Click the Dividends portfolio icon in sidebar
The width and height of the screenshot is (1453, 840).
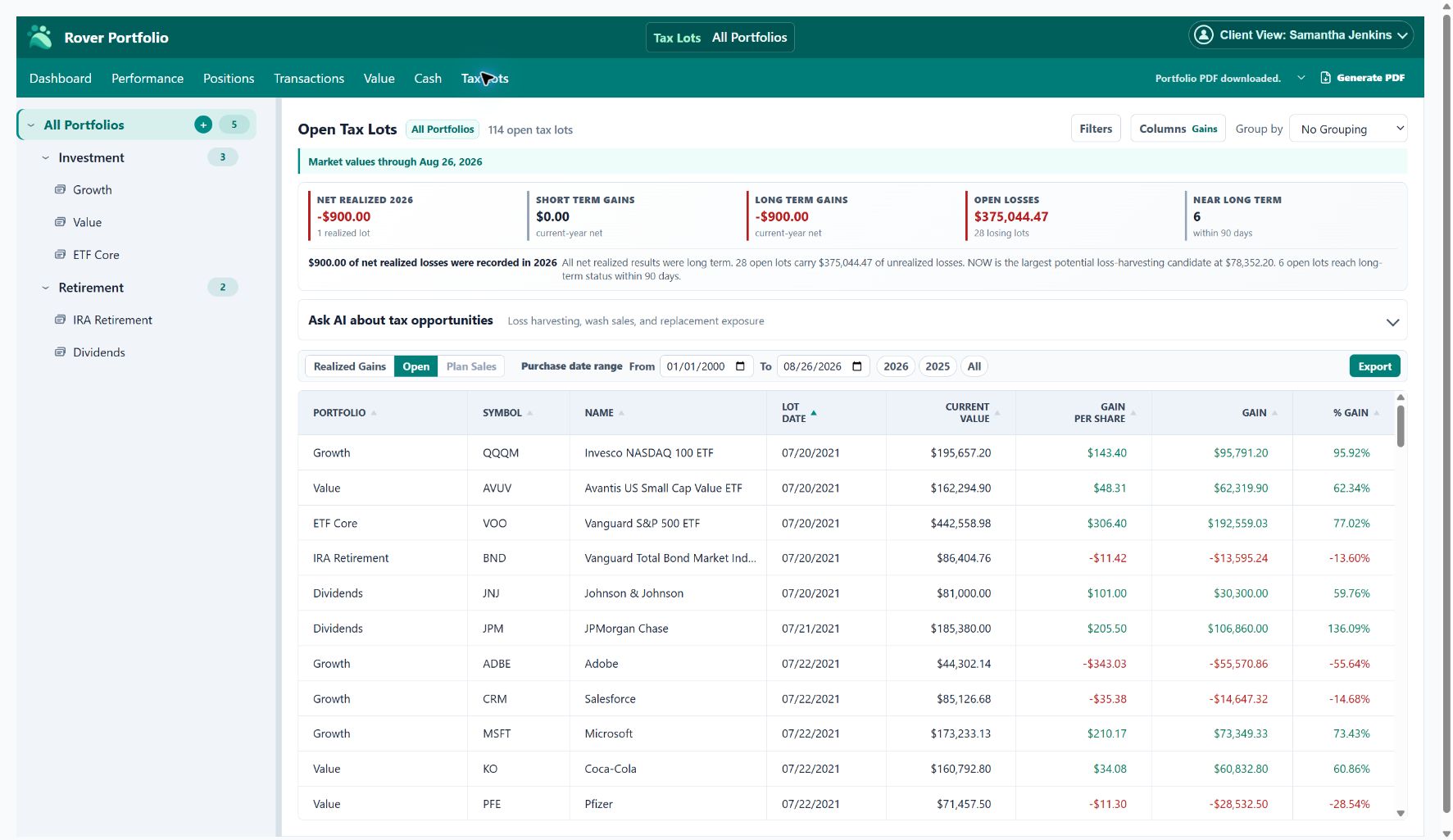click(x=60, y=352)
